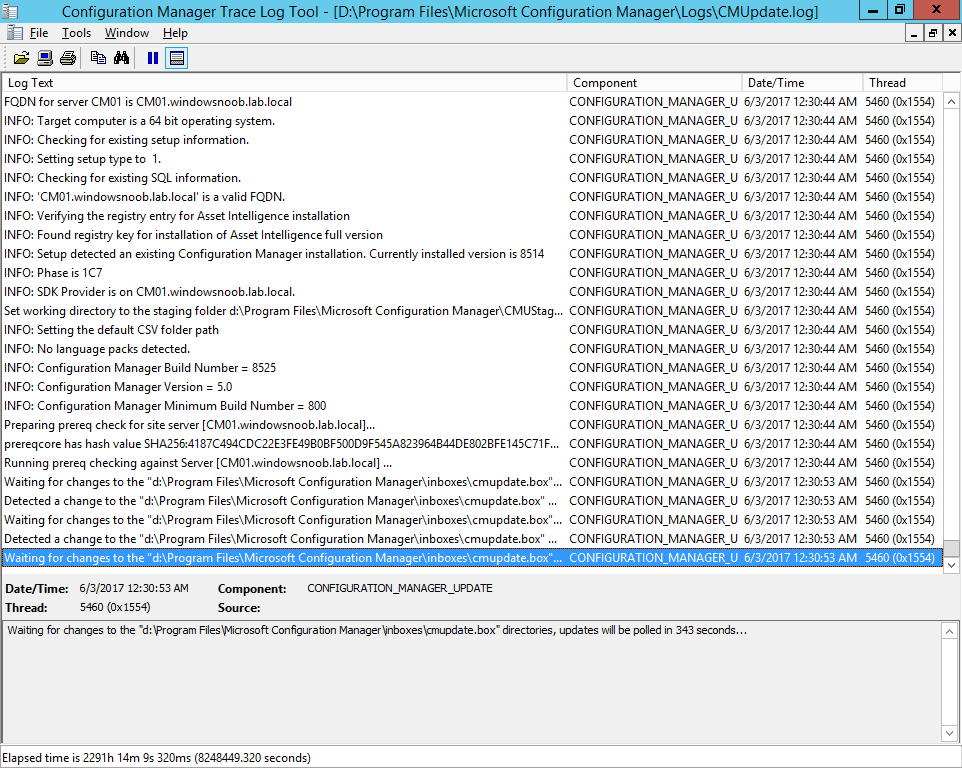Click the log message text in details box
The height and width of the screenshot is (768, 962).
[x=377, y=630]
